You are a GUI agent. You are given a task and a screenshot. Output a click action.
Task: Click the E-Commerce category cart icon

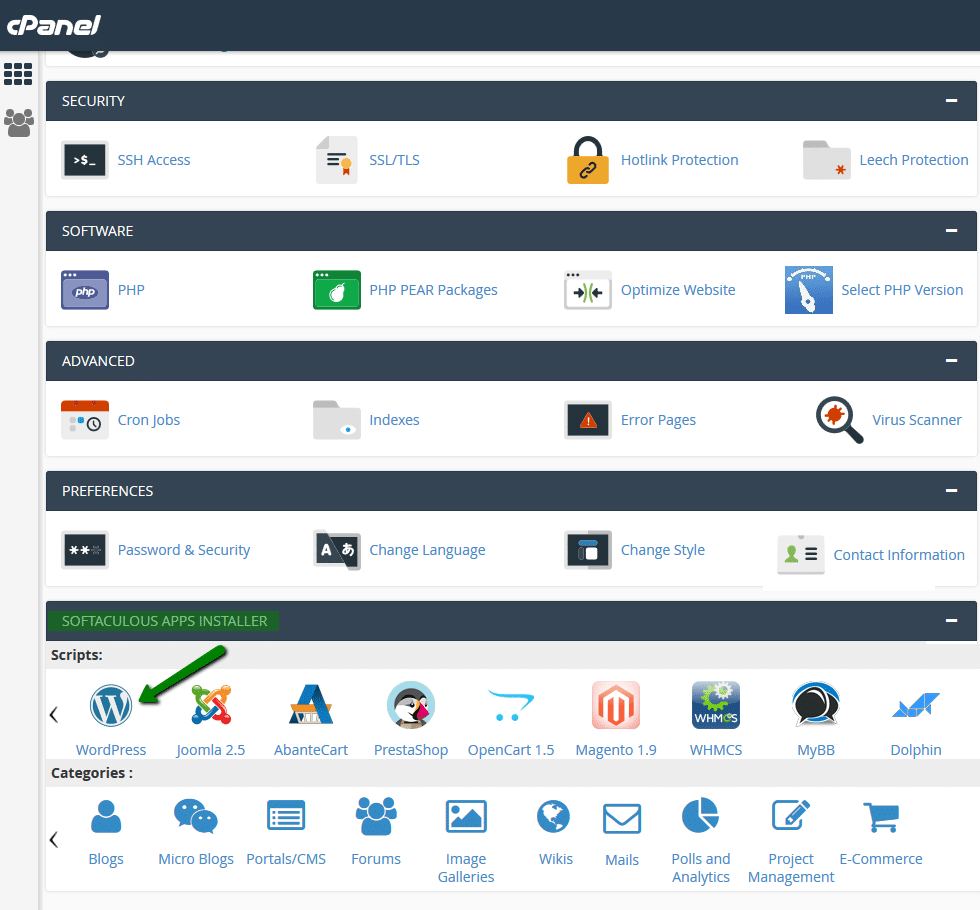click(x=881, y=816)
